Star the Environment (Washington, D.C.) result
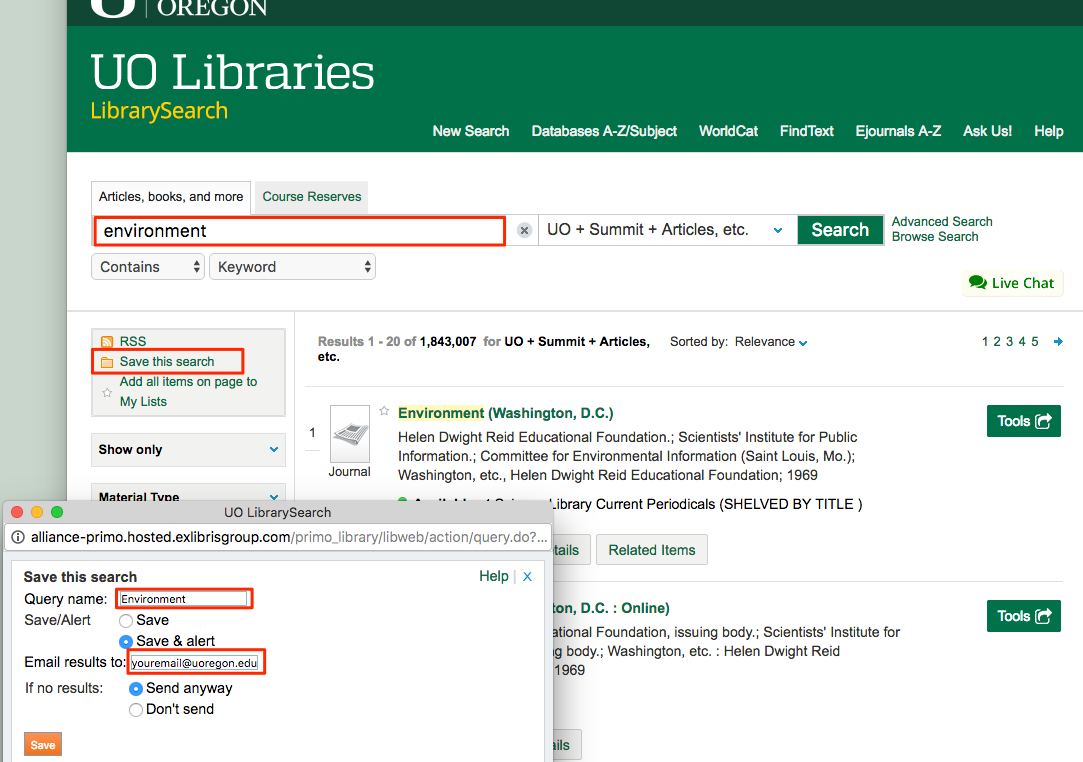Screen dimensions: 1083x762 385,411
